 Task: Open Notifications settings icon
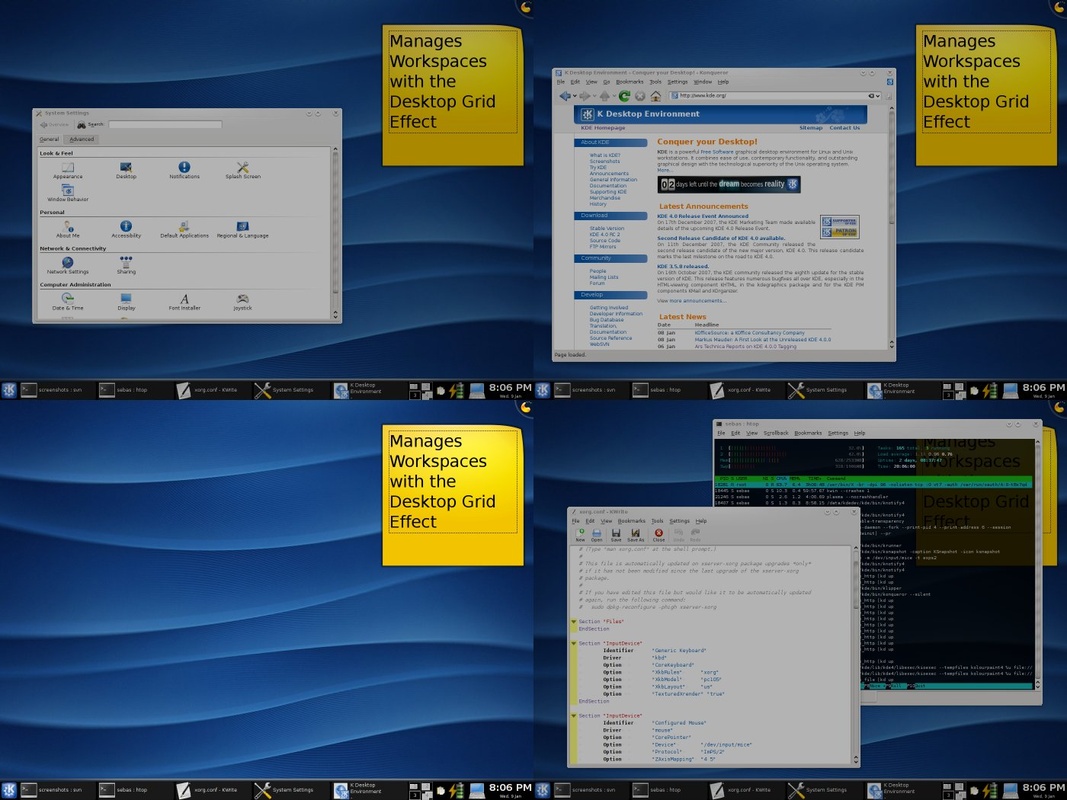pos(184,170)
